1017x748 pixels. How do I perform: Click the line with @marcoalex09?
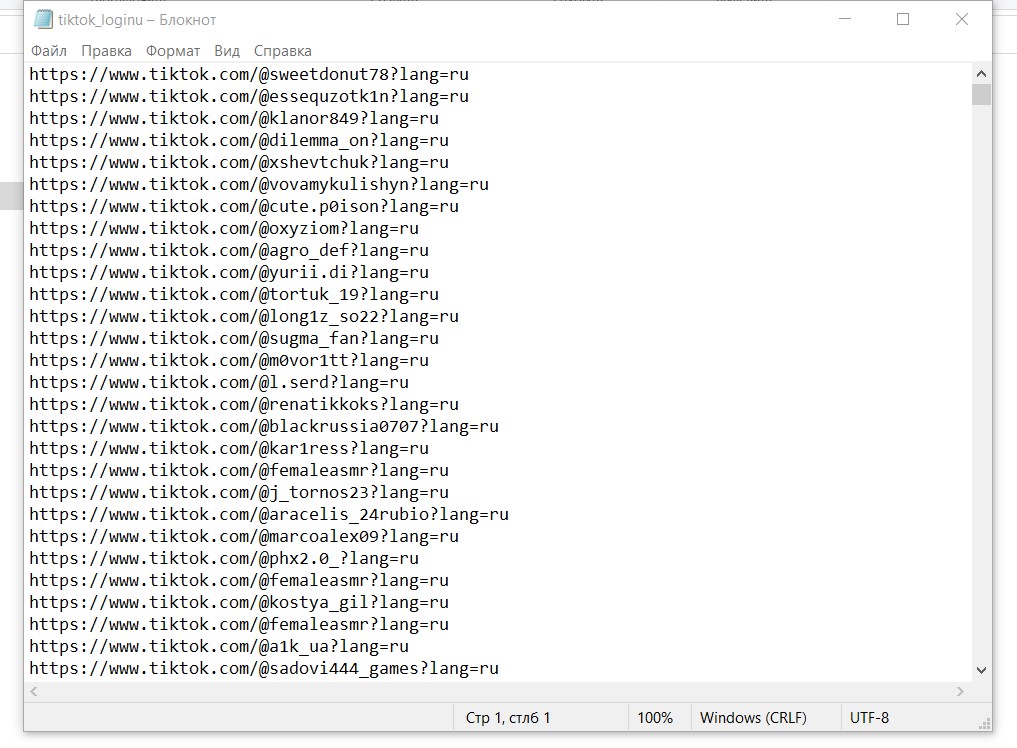(x=244, y=537)
